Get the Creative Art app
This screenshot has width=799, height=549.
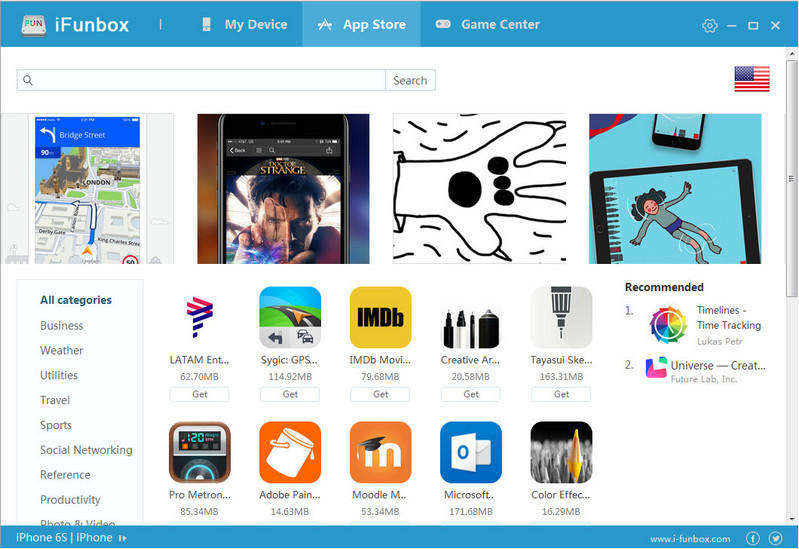pyautogui.click(x=471, y=395)
